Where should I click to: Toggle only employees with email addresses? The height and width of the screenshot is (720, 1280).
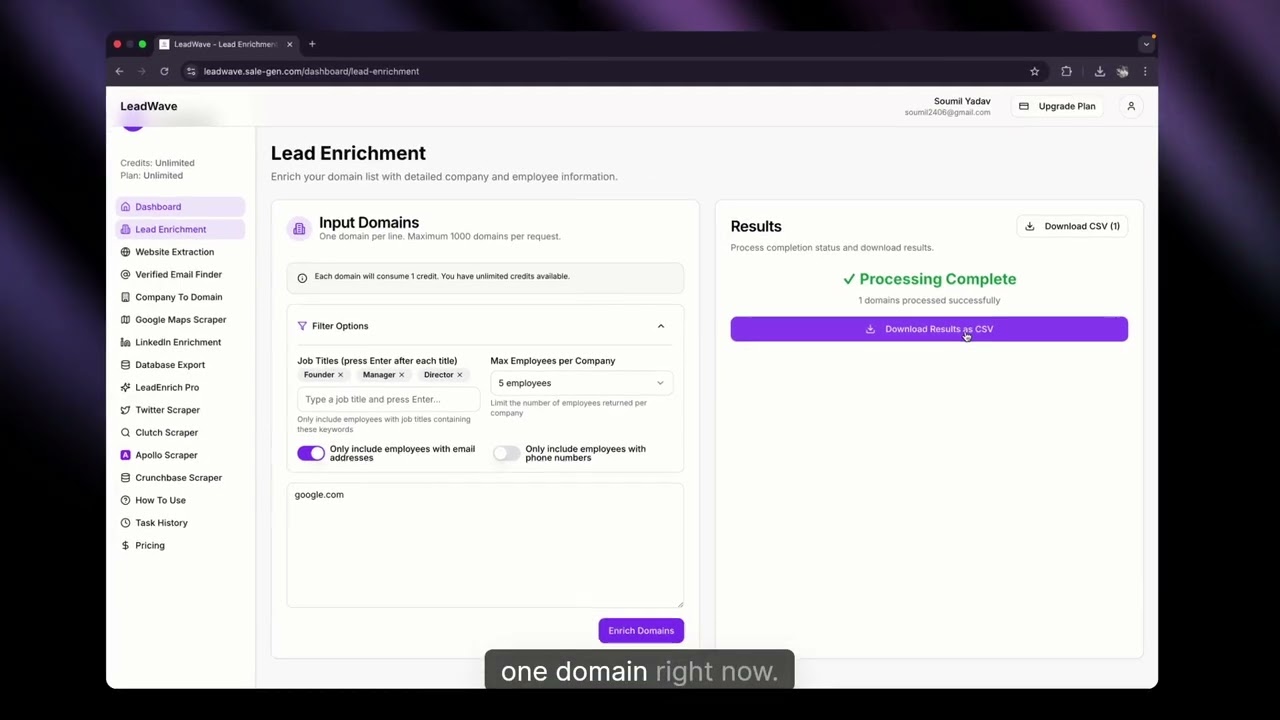coord(311,453)
